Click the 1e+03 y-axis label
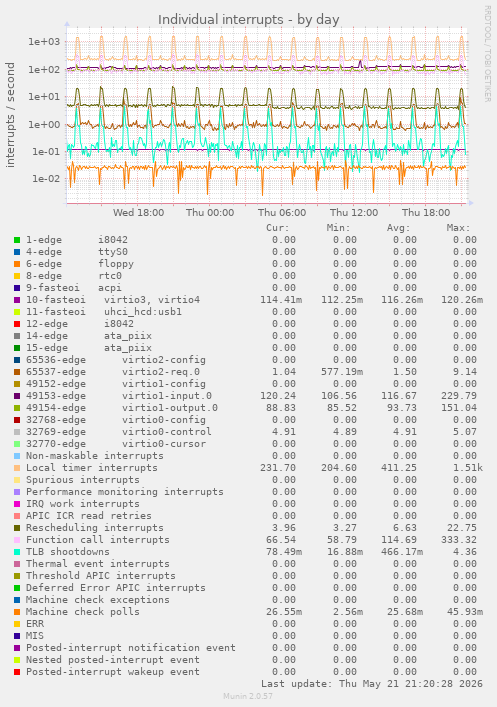 pos(44,42)
